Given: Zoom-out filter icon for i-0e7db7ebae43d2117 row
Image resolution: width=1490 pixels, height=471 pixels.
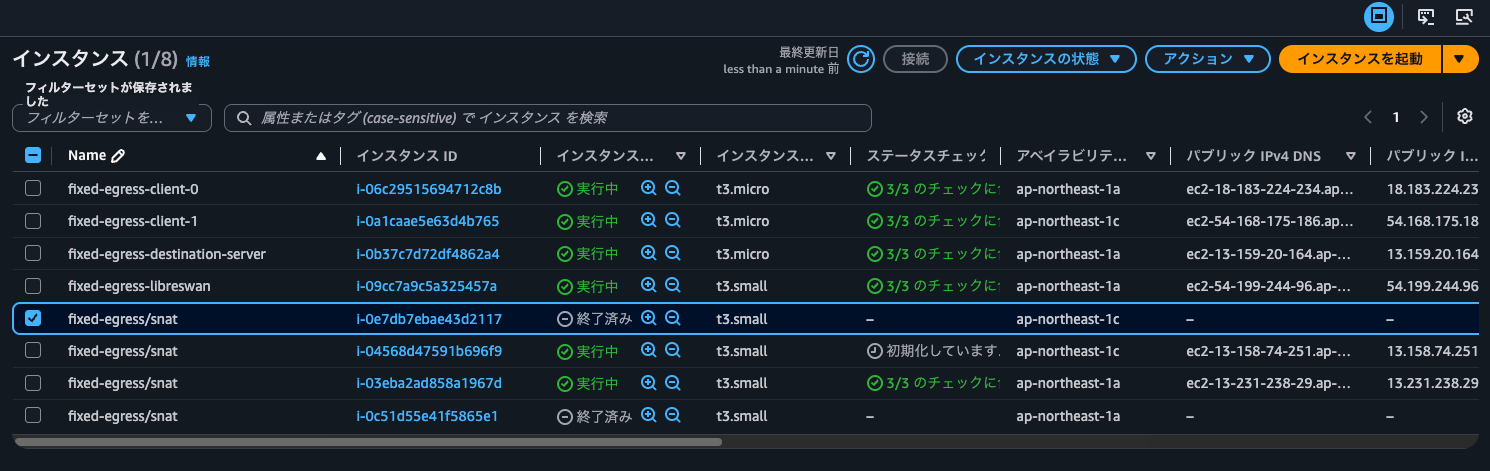Looking at the screenshot, I should 673,318.
